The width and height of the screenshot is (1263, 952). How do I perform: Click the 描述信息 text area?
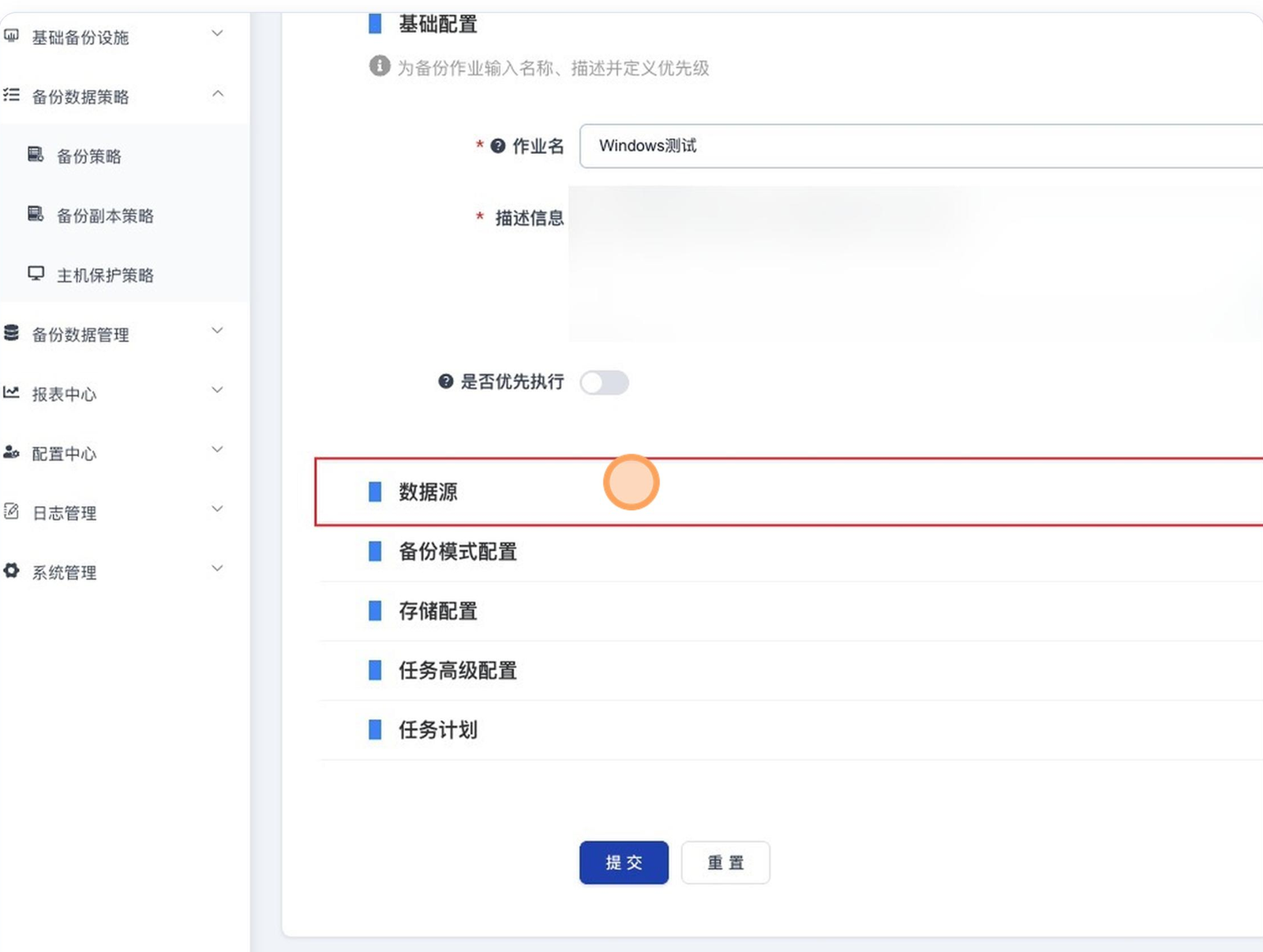coord(916,264)
